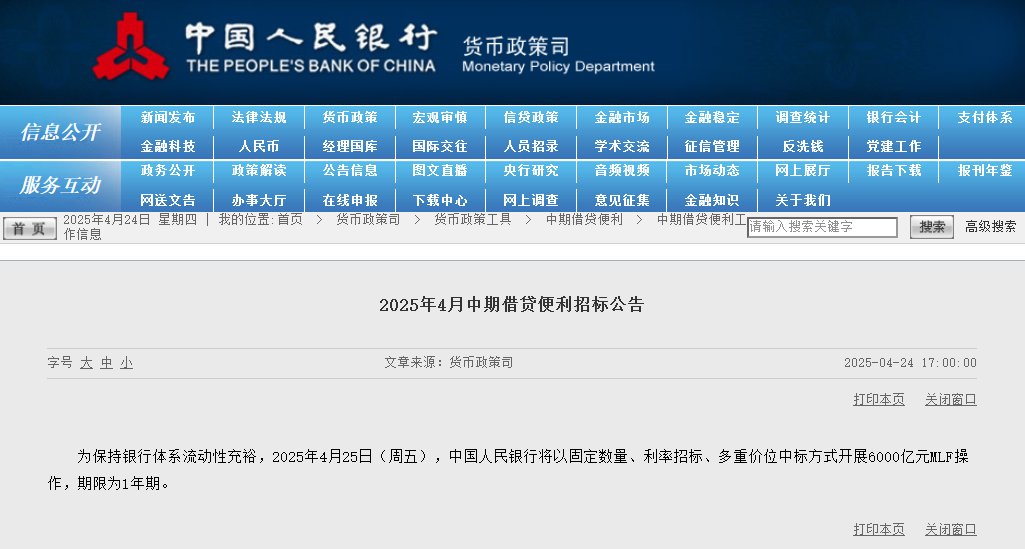Set font size to 小 (small)
1025x549 pixels.
pyautogui.click(x=126, y=363)
